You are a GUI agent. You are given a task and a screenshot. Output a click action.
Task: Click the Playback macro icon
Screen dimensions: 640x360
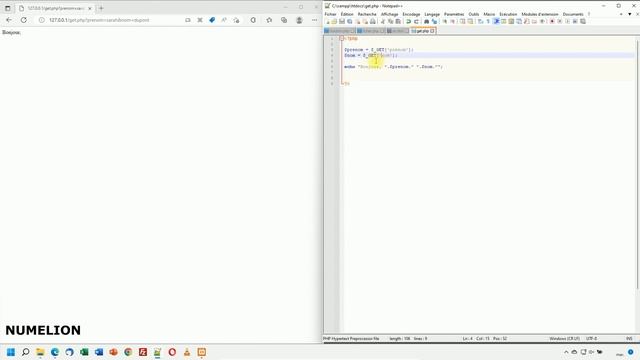[x=567, y=21]
